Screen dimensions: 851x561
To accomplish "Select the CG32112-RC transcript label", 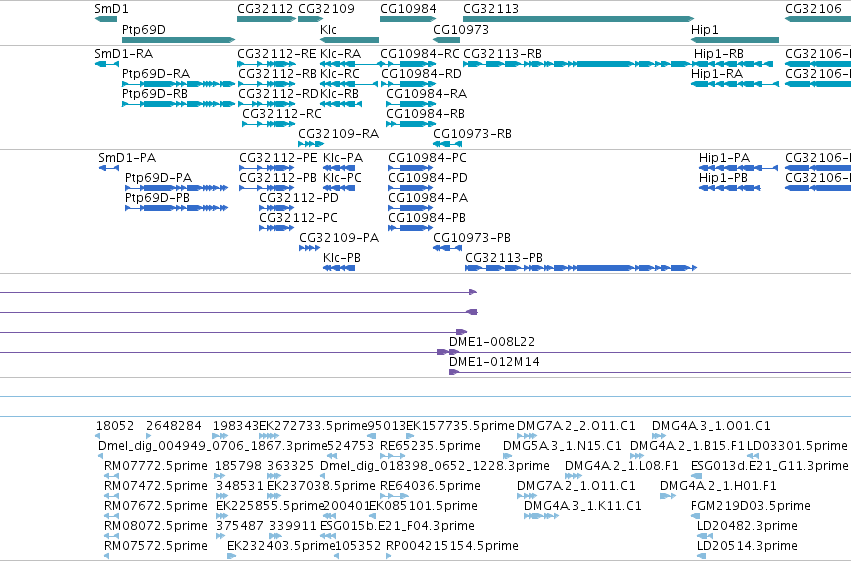I will point(282,113).
